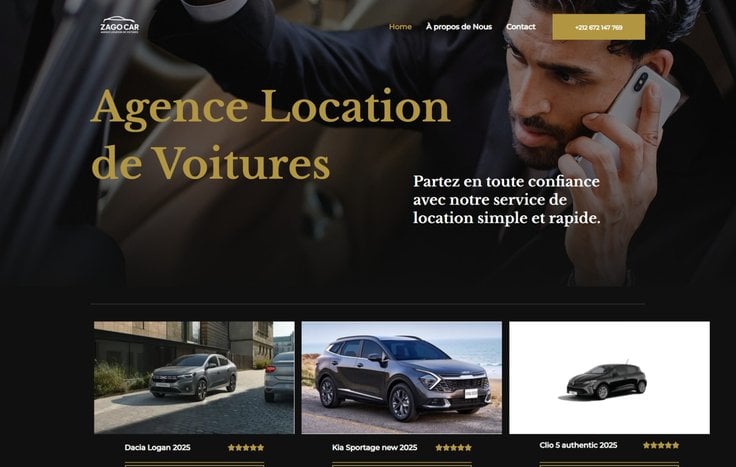Click the Clio 5 star rating
Image resolution: width=736 pixels, height=467 pixels.
tap(661, 445)
